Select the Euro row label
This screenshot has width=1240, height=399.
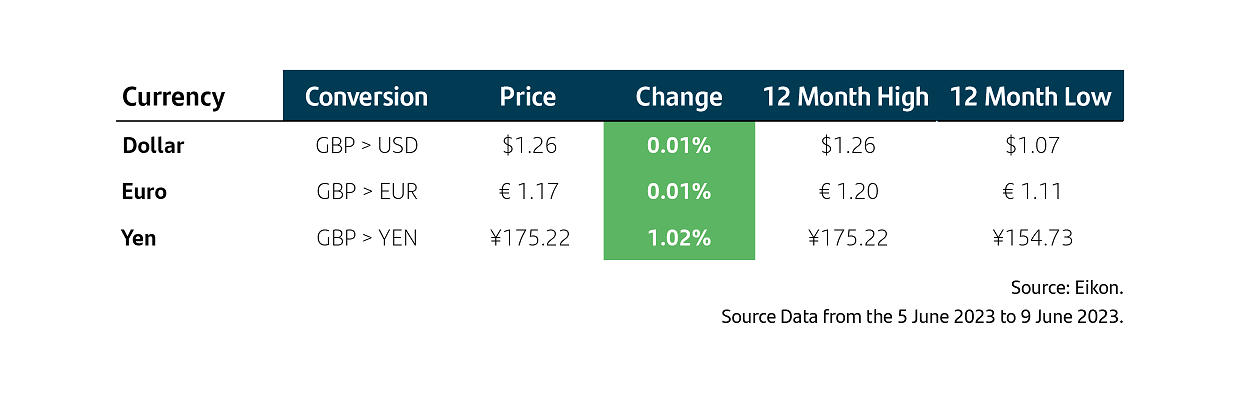pos(144,191)
